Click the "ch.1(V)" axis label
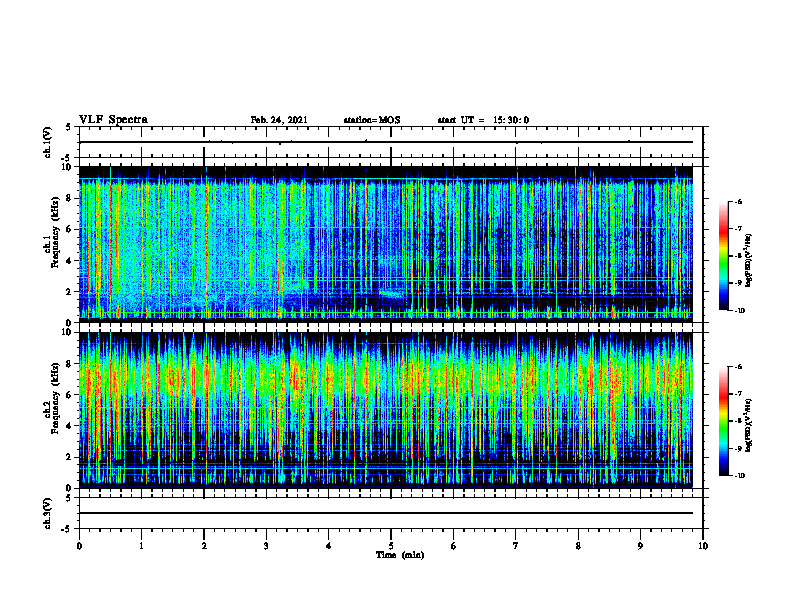The height and width of the screenshot is (612, 792). tap(48, 142)
